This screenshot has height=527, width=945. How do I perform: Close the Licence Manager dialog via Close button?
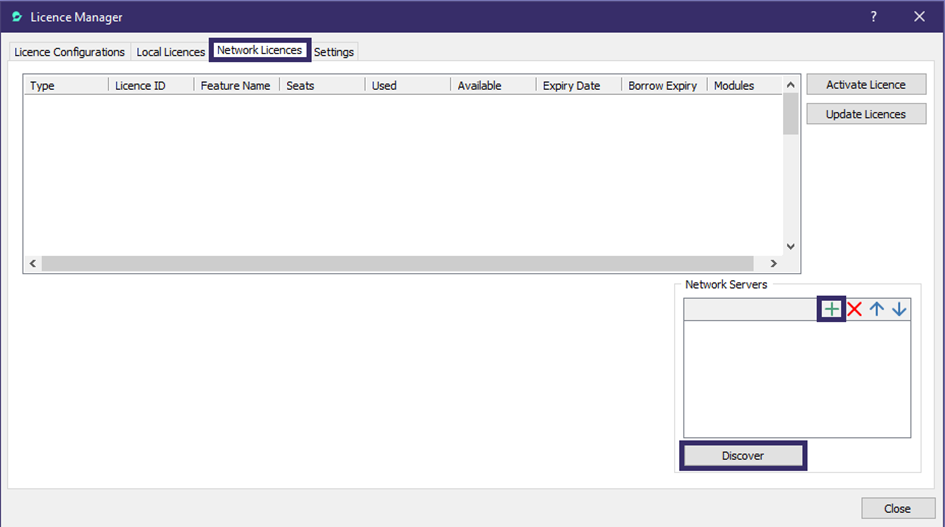pos(897,508)
